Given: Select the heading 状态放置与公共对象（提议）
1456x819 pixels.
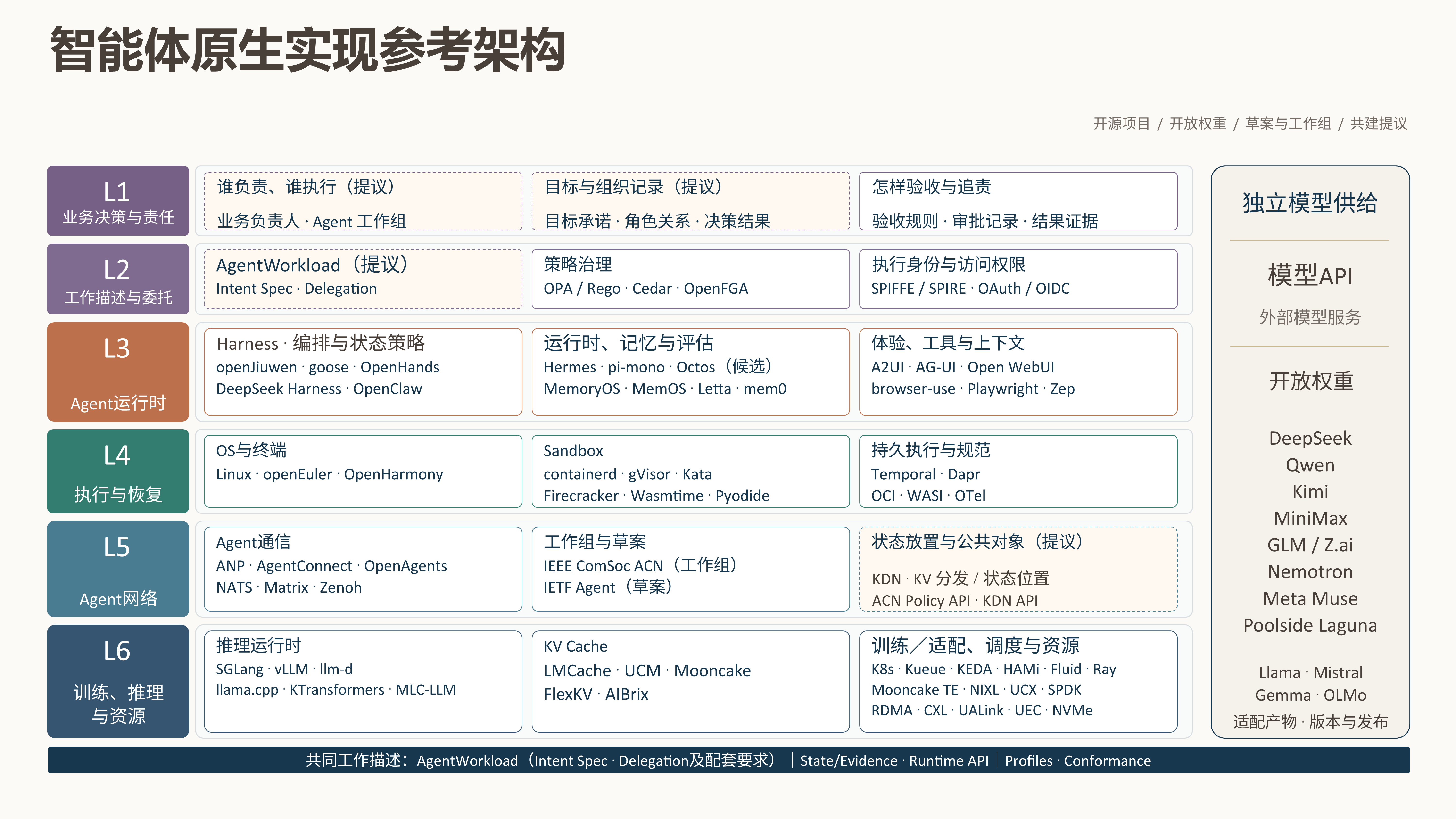Looking at the screenshot, I should 977,542.
